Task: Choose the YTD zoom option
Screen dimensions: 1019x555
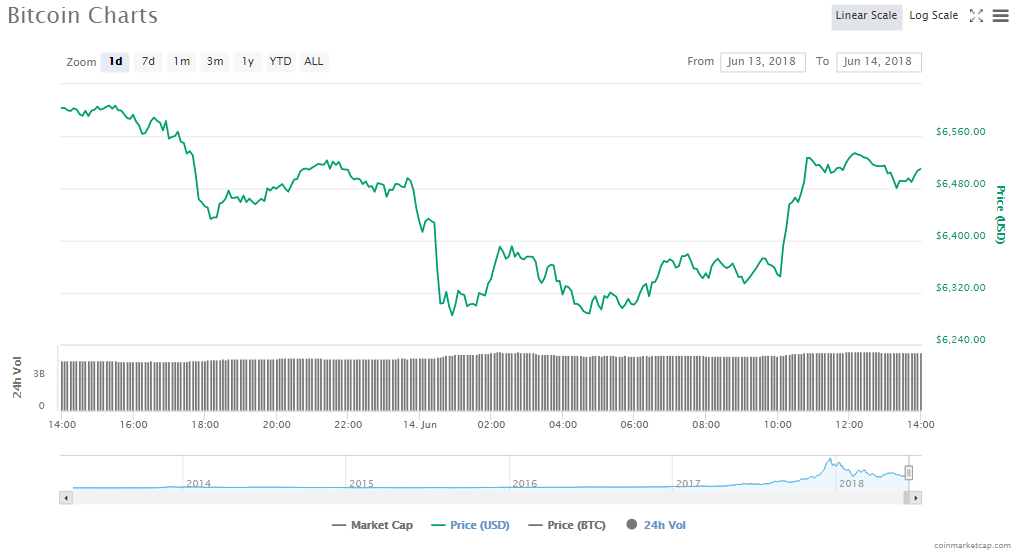Action: [280, 62]
